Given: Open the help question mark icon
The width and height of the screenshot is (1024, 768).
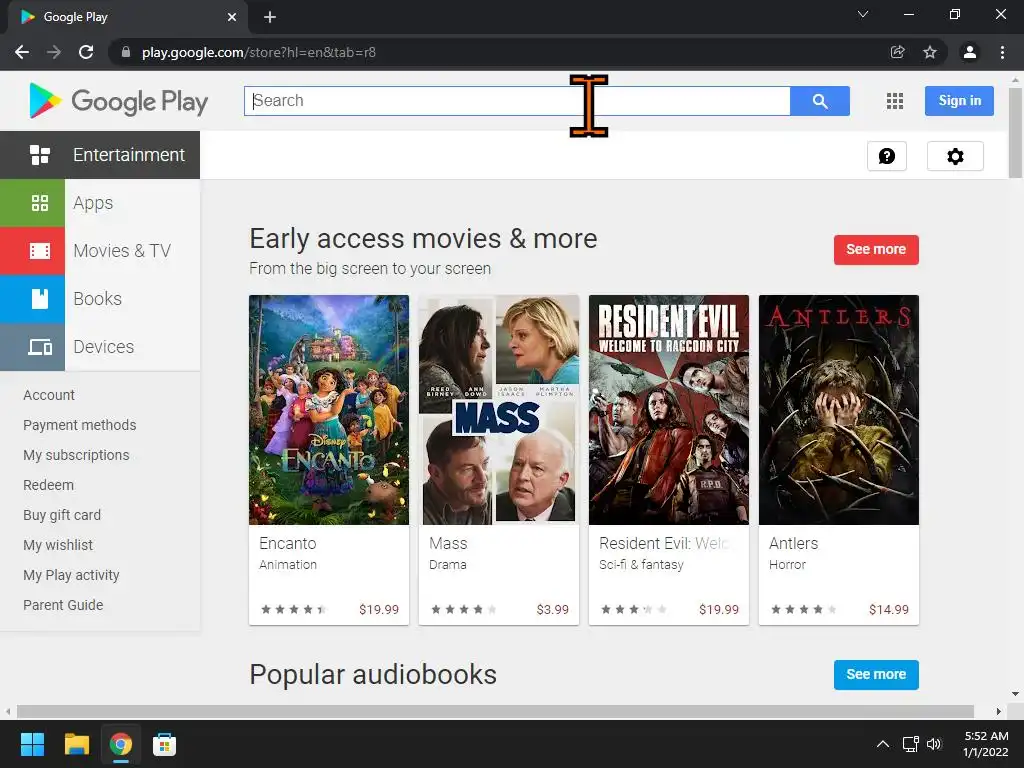Looking at the screenshot, I should tap(887, 156).
